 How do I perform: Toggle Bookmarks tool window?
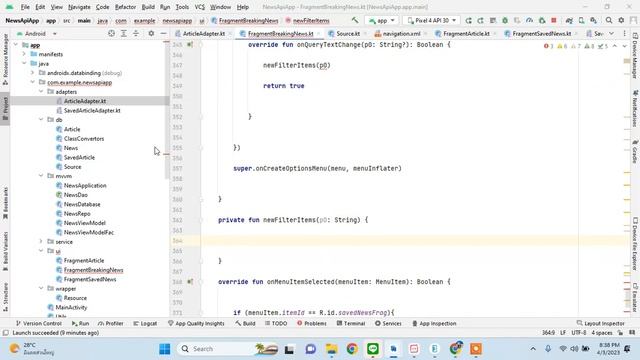coord(5,203)
